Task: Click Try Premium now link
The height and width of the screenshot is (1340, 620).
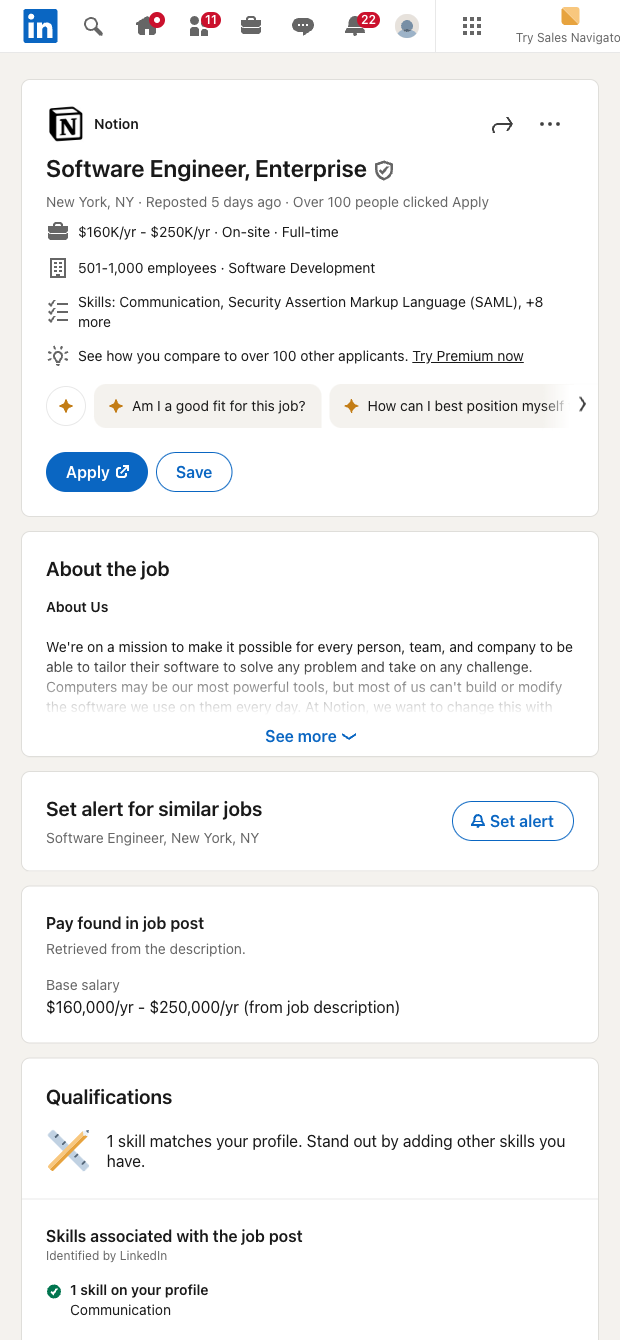Action: coord(468,356)
